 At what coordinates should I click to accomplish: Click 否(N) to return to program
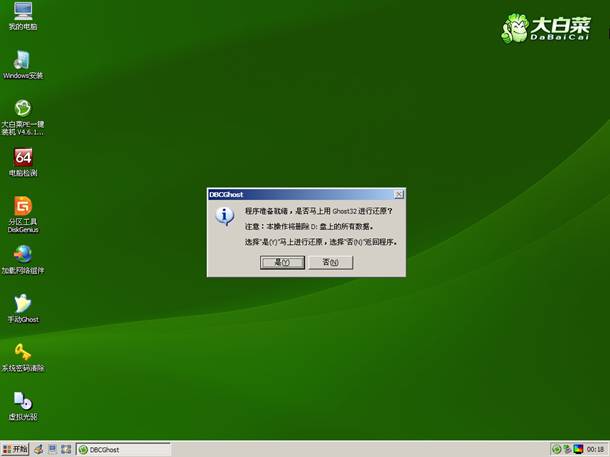330,262
